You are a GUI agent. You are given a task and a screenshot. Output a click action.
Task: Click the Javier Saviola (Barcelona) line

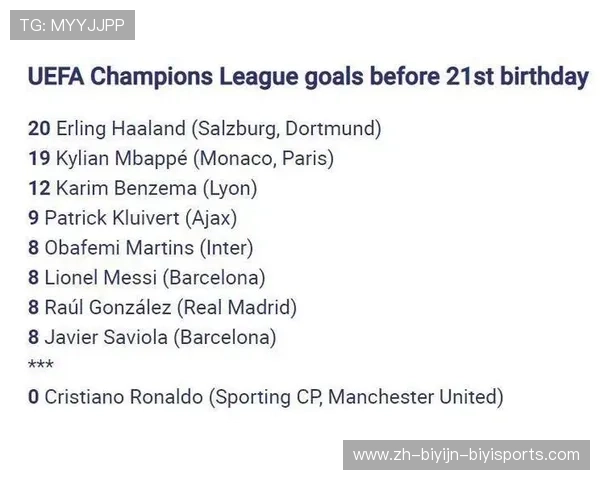(x=160, y=338)
